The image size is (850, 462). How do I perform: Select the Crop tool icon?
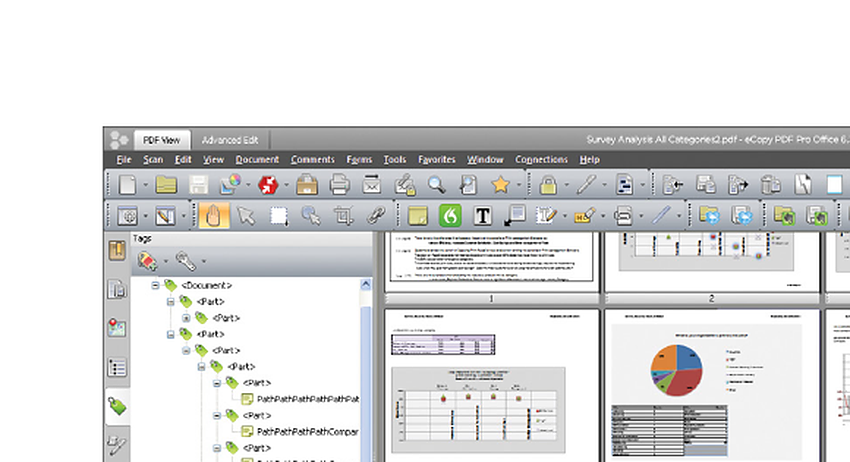343,216
